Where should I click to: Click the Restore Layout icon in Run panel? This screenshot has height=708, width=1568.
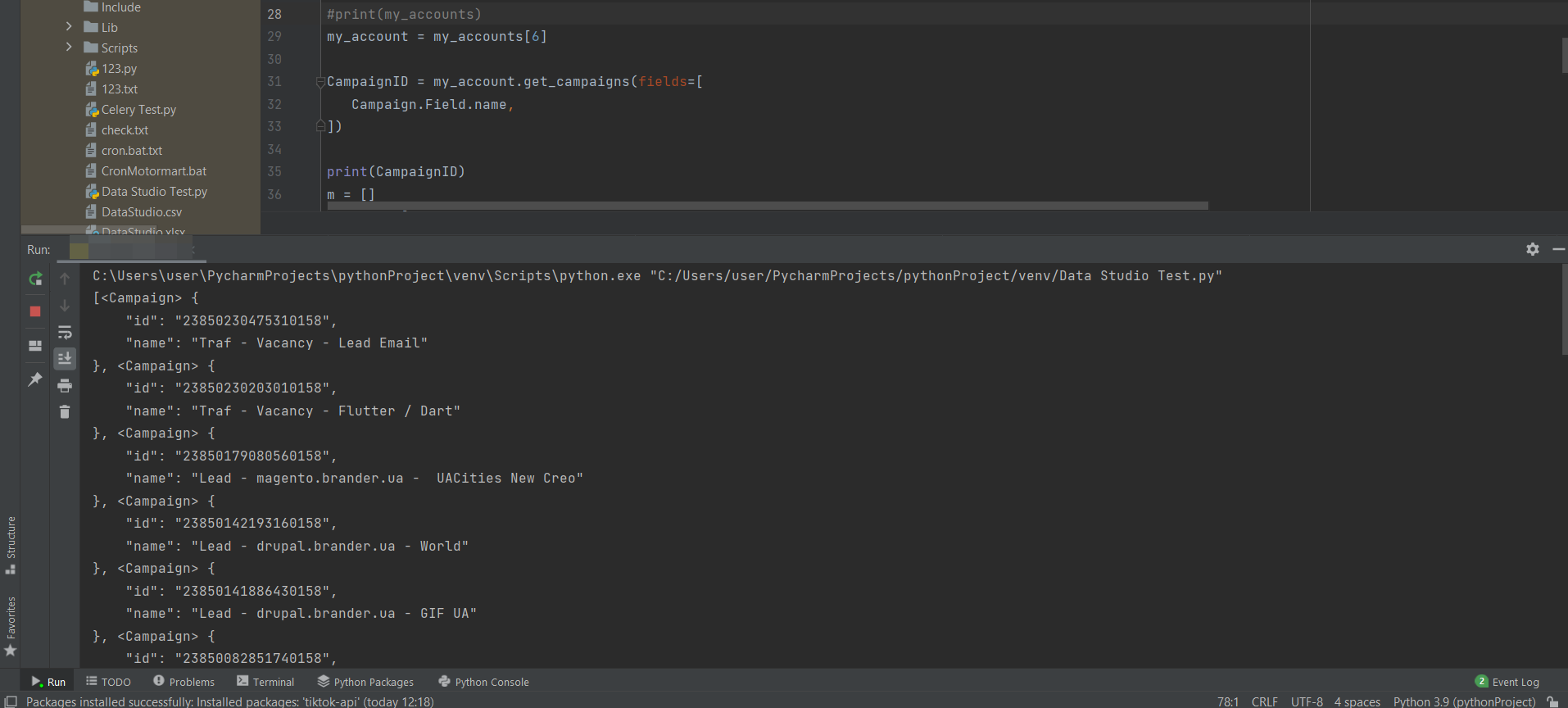point(35,346)
